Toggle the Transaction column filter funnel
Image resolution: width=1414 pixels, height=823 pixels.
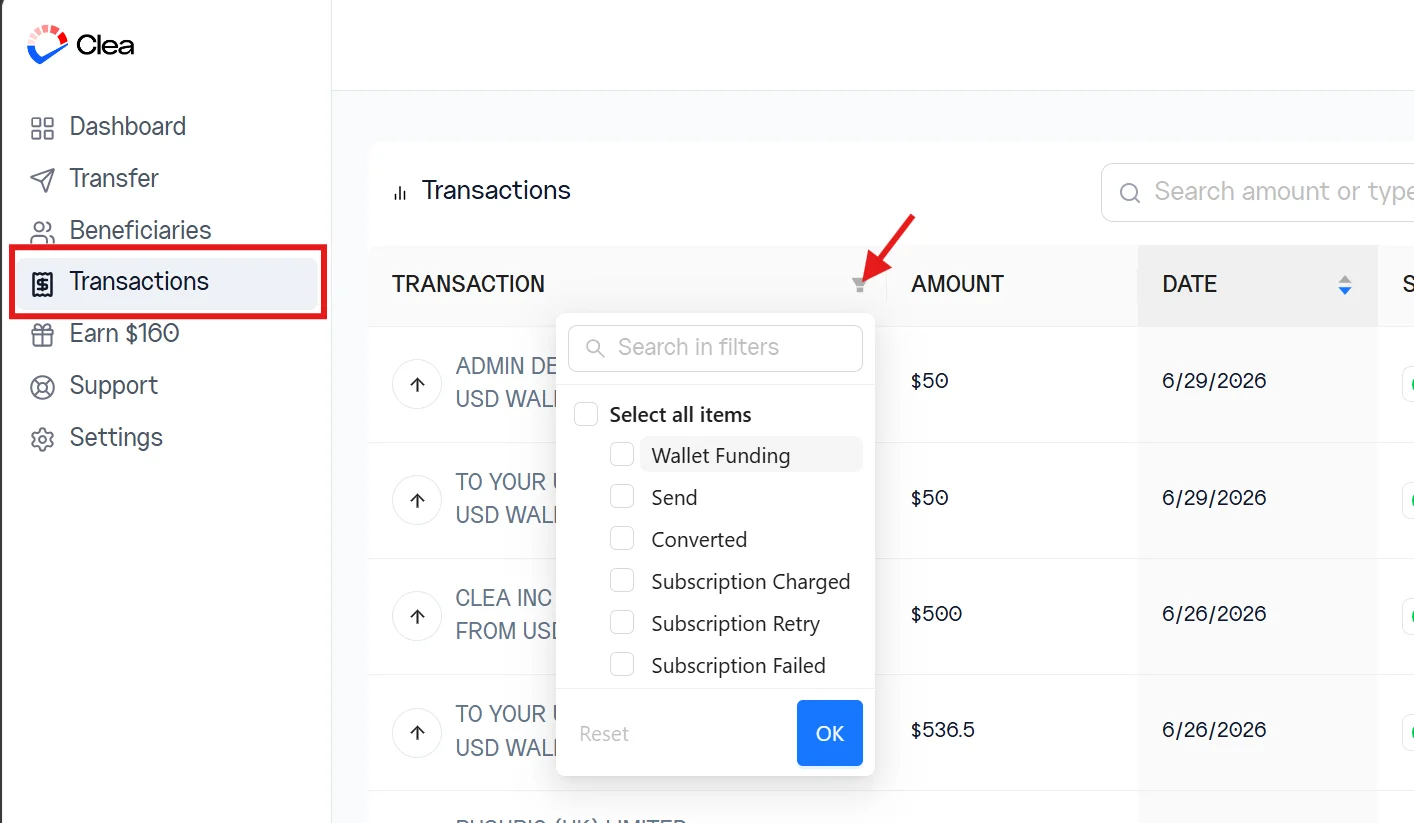pyautogui.click(x=859, y=285)
